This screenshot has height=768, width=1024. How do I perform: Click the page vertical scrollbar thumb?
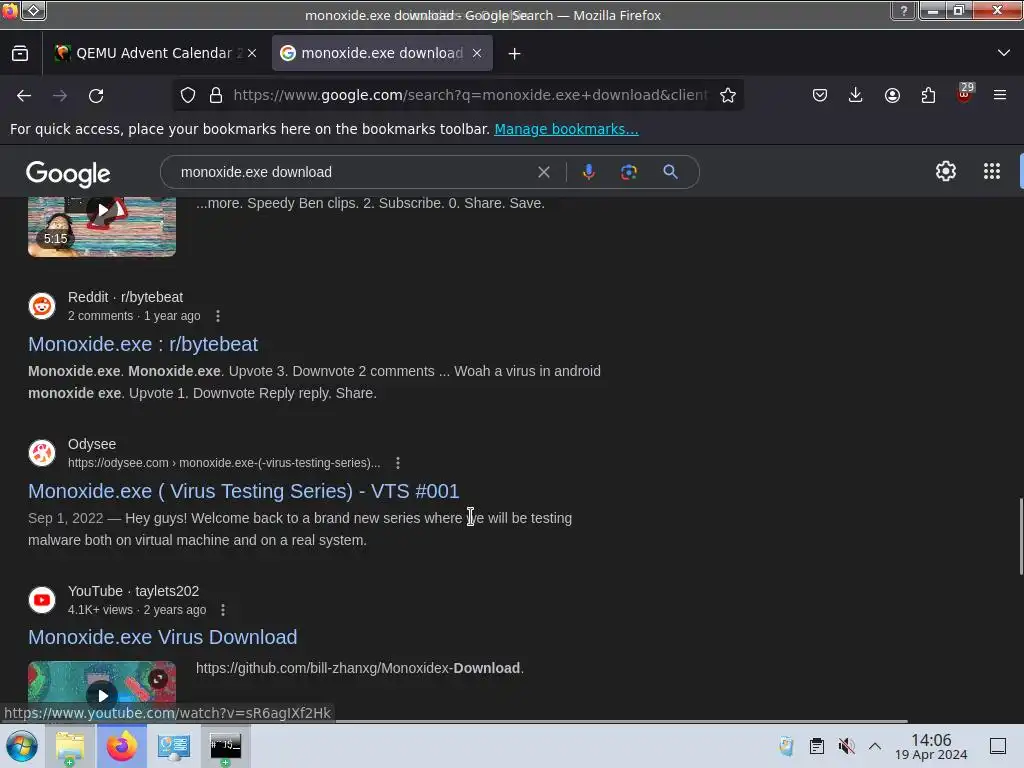(x=1020, y=537)
